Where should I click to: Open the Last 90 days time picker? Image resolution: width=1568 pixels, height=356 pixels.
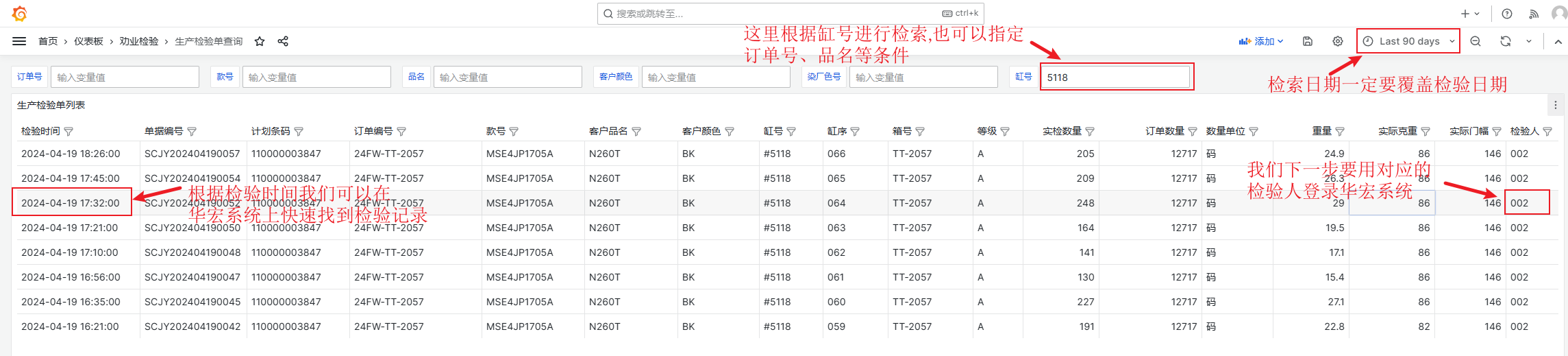coord(1408,41)
